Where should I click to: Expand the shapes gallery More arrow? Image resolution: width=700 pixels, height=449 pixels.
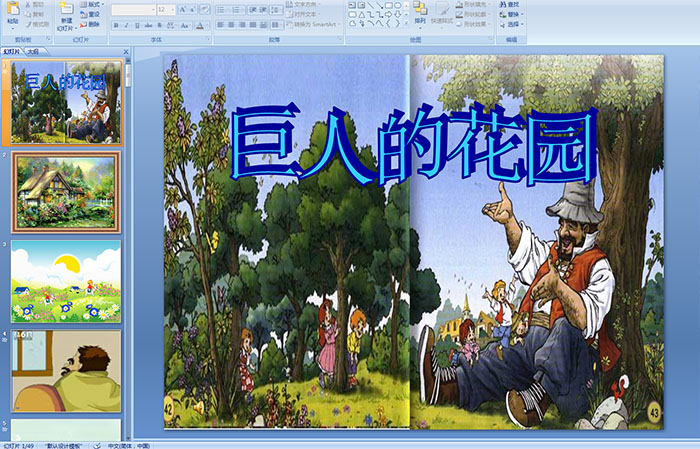pos(406,23)
